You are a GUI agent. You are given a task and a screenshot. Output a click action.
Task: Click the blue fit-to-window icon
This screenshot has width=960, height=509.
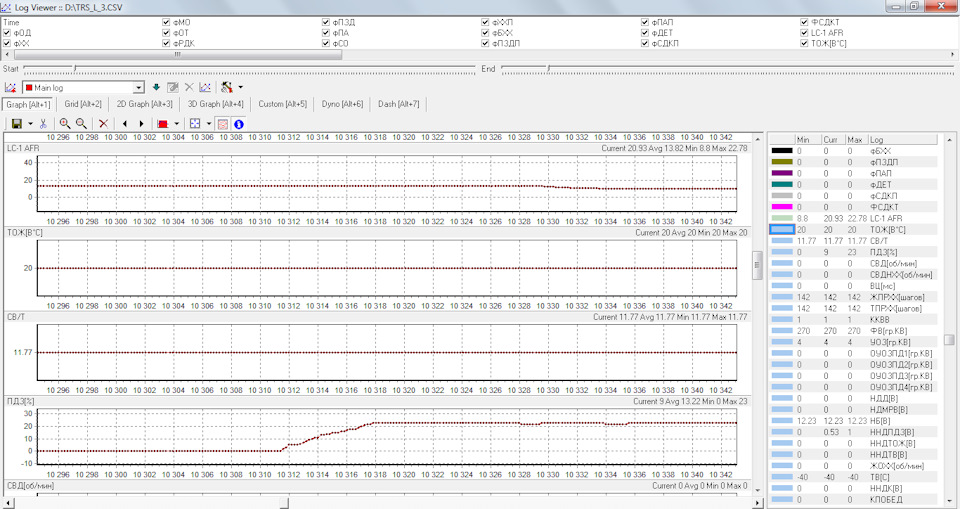coord(195,124)
